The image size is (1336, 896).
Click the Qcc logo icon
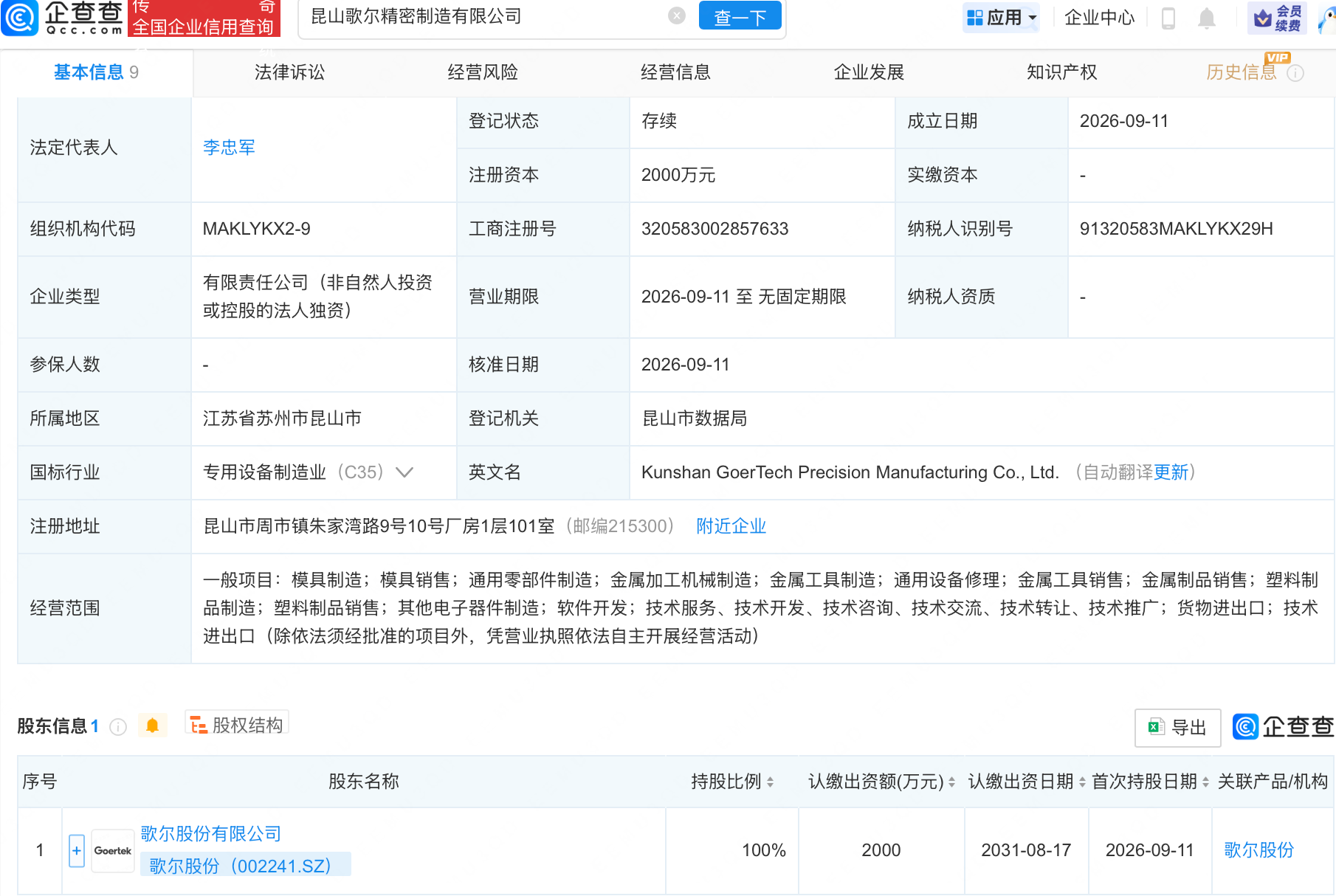tap(19, 18)
